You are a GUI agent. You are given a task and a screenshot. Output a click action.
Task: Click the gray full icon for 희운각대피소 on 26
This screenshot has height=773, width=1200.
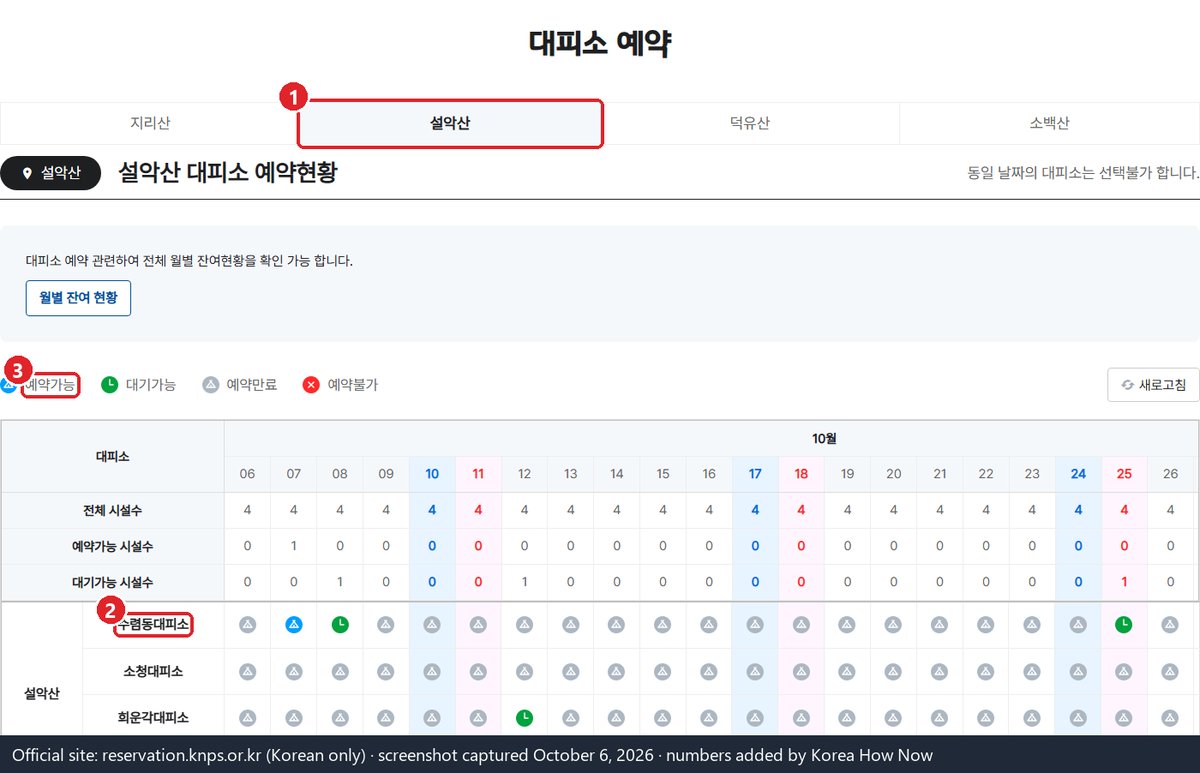pyautogui.click(x=1170, y=717)
